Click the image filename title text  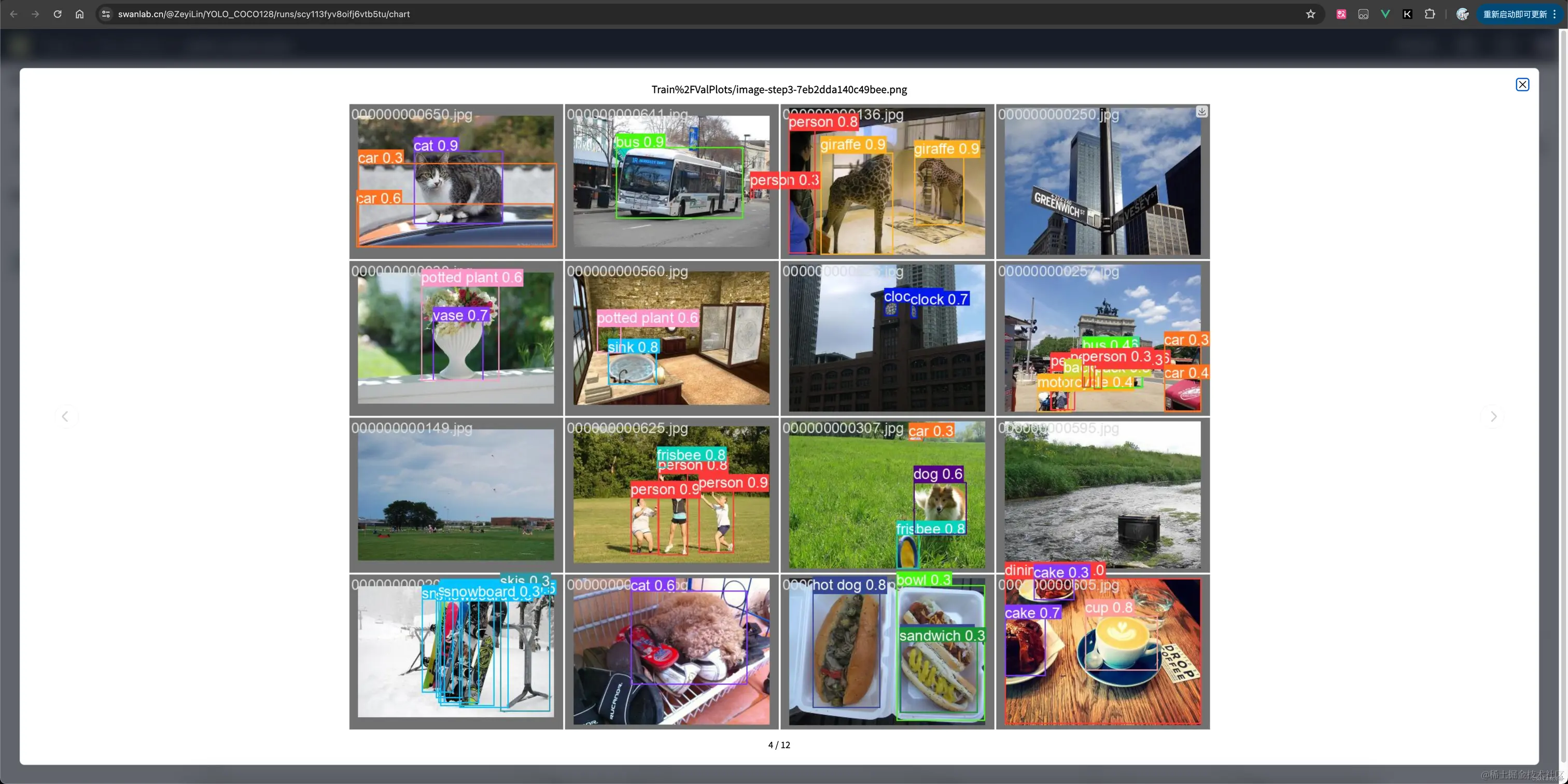(778, 90)
